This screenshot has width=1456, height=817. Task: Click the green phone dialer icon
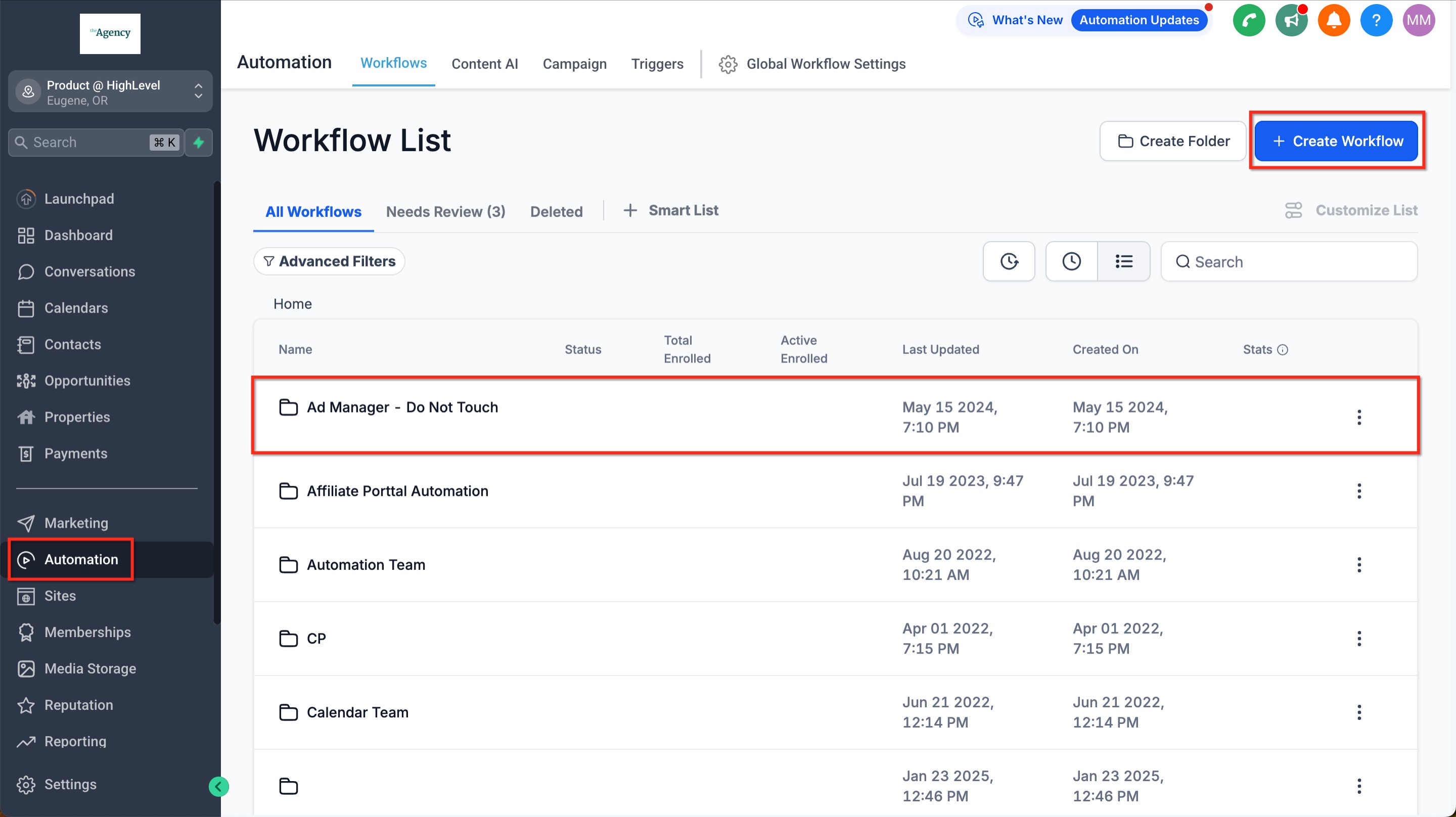pos(1249,20)
